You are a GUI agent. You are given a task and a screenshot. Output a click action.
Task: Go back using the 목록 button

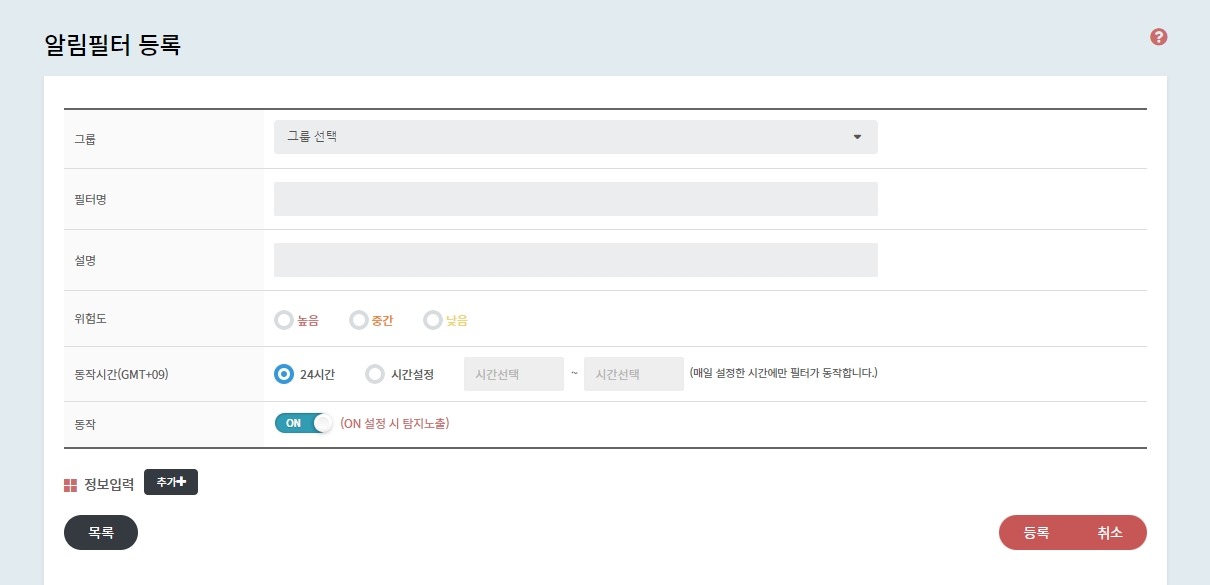click(x=101, y=533)
